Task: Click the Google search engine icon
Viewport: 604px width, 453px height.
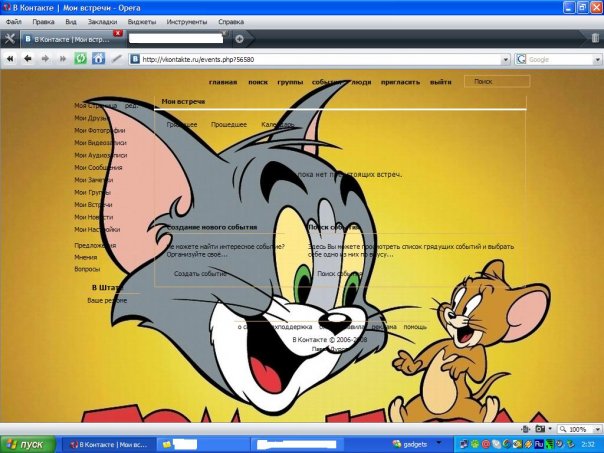Action: (521, 59)
